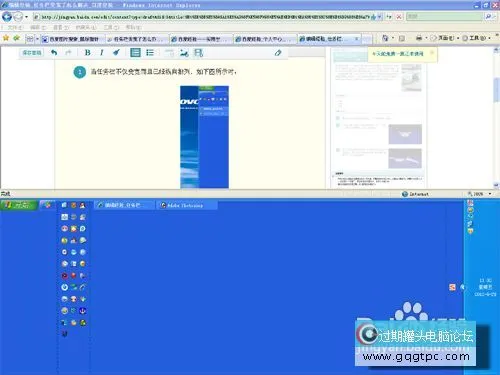Image resolution: width=500 pixels, height=375 pixels.
Task: Switch to the 任务栏变宽了怎么办 tab
Action: point(137,39)
